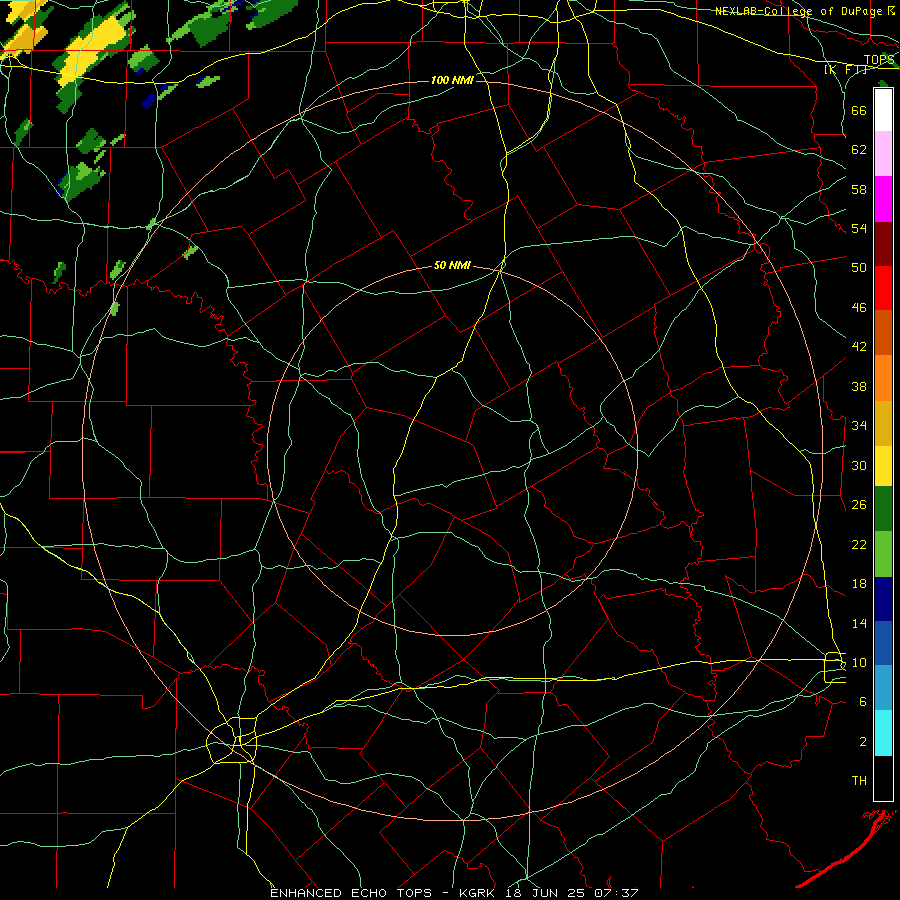The height and width of the screenshot is (900, 900).
Task: Click the legend value 66
Action: pos(859,110)
